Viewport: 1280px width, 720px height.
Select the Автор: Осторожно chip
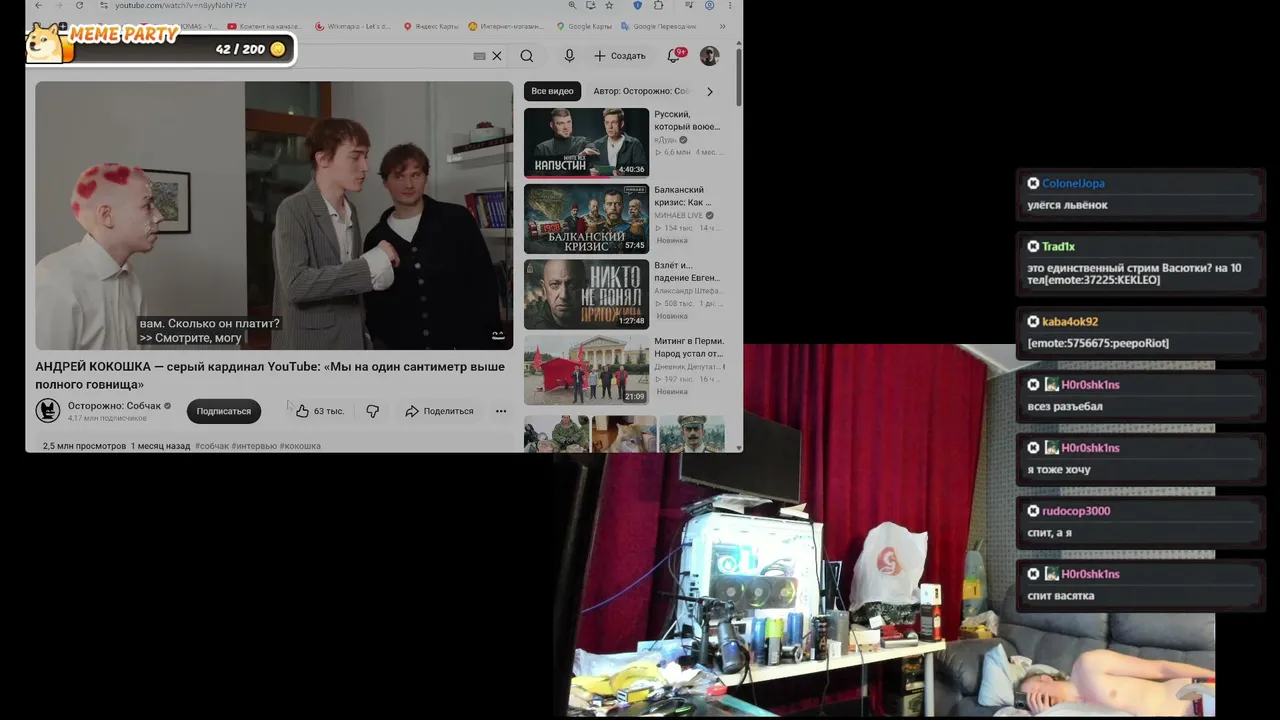(640, 91)
